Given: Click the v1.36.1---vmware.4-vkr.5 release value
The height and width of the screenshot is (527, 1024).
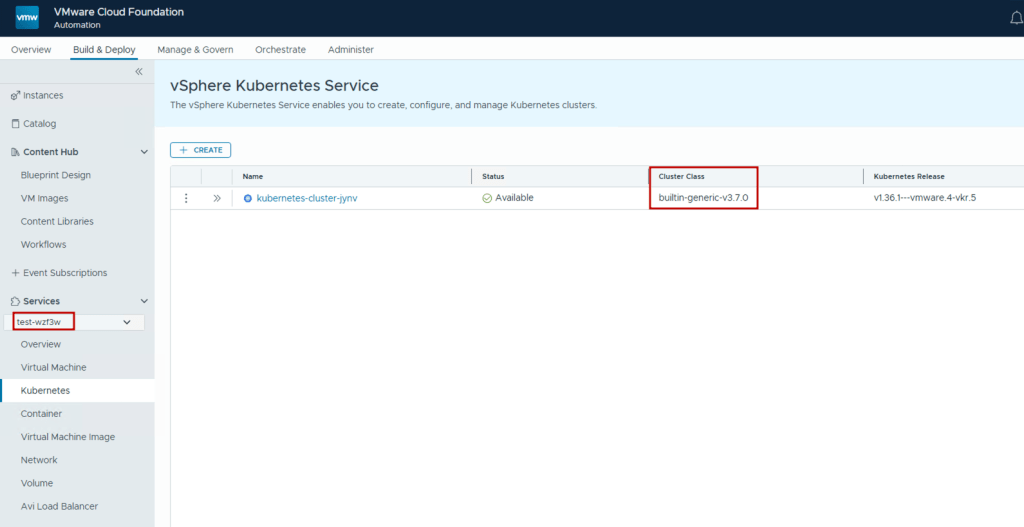Looking at the screenshot, I should click(925, 198).
